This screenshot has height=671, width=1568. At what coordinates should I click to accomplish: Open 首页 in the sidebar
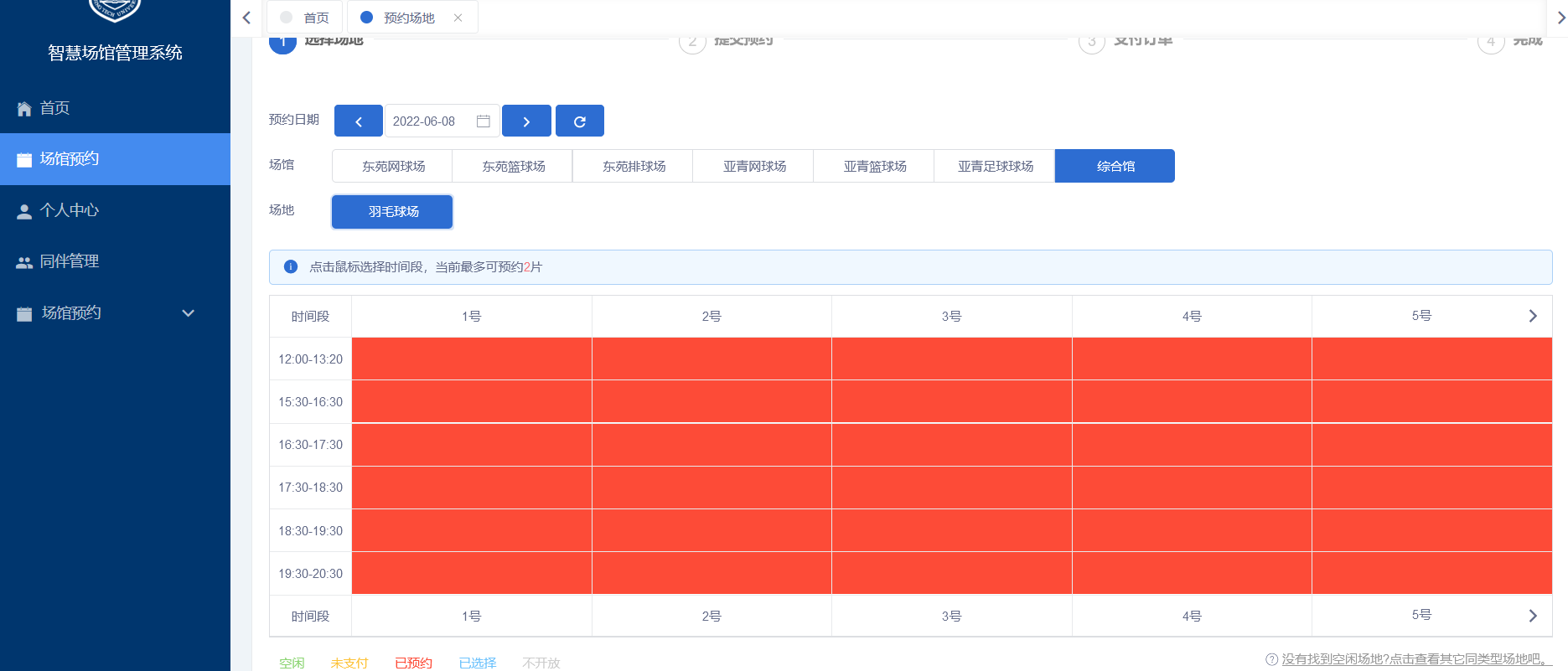click(115, 108)
